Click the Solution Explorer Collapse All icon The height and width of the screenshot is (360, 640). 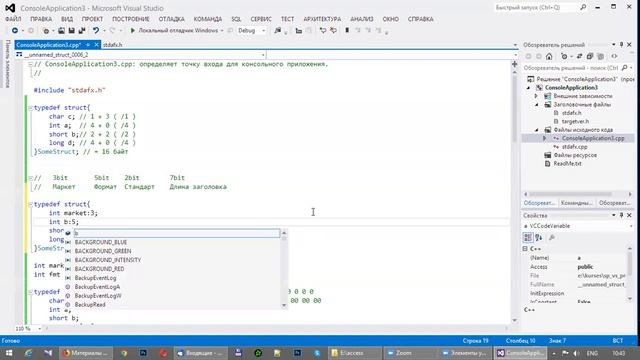[x=590, y=56]
